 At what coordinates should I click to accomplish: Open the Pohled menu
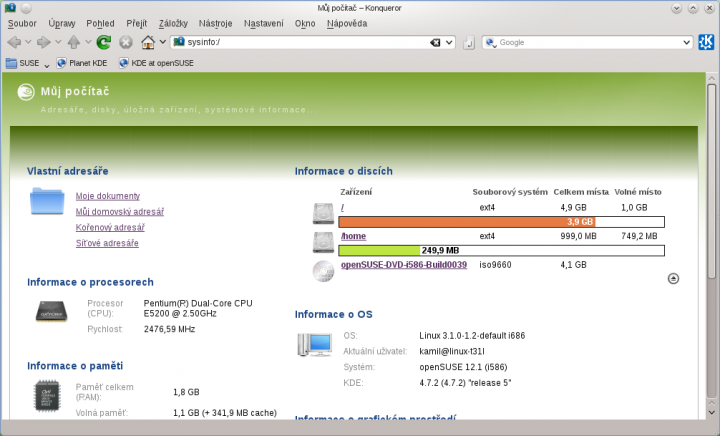[100, 23]
